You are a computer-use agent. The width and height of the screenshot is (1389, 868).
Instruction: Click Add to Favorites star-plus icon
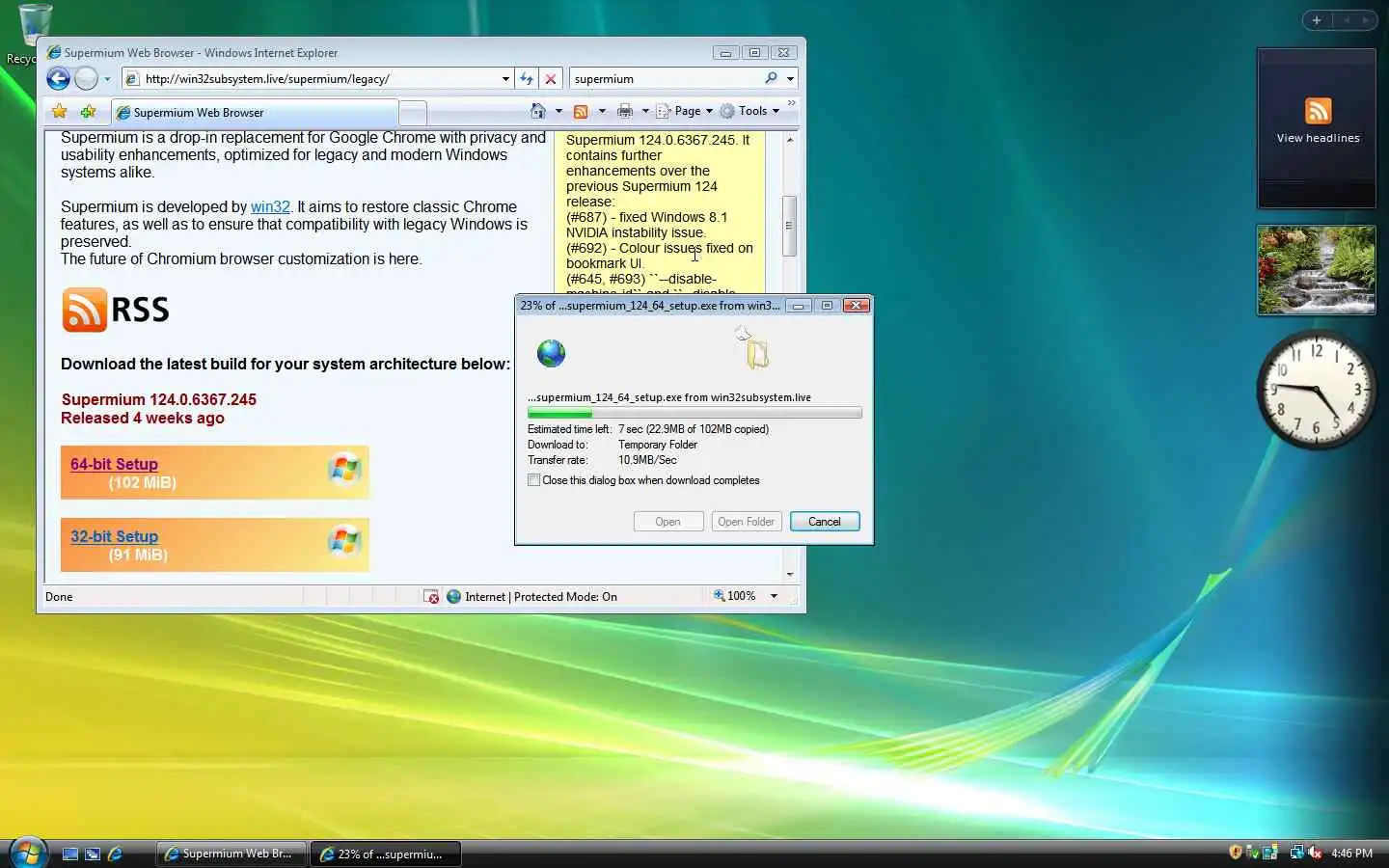(x=88, y=112)
